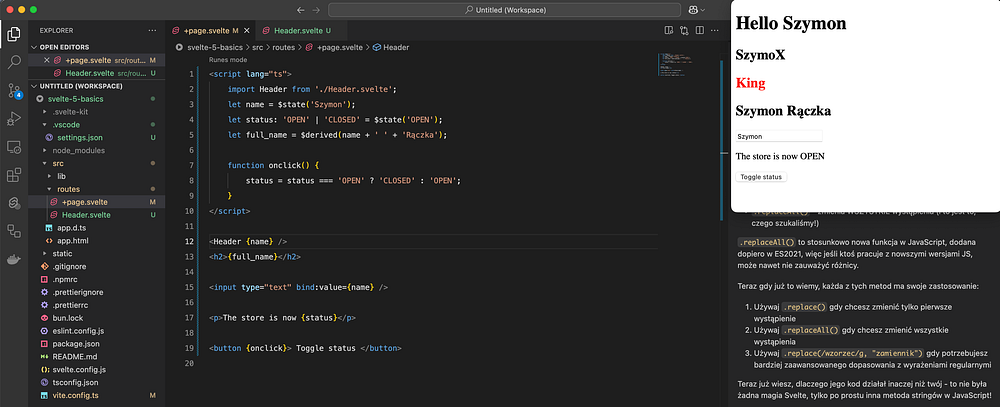Screen dimensions: 1000x407
Task: Expand the lib folder under src
Action: (x=61, y=175)
